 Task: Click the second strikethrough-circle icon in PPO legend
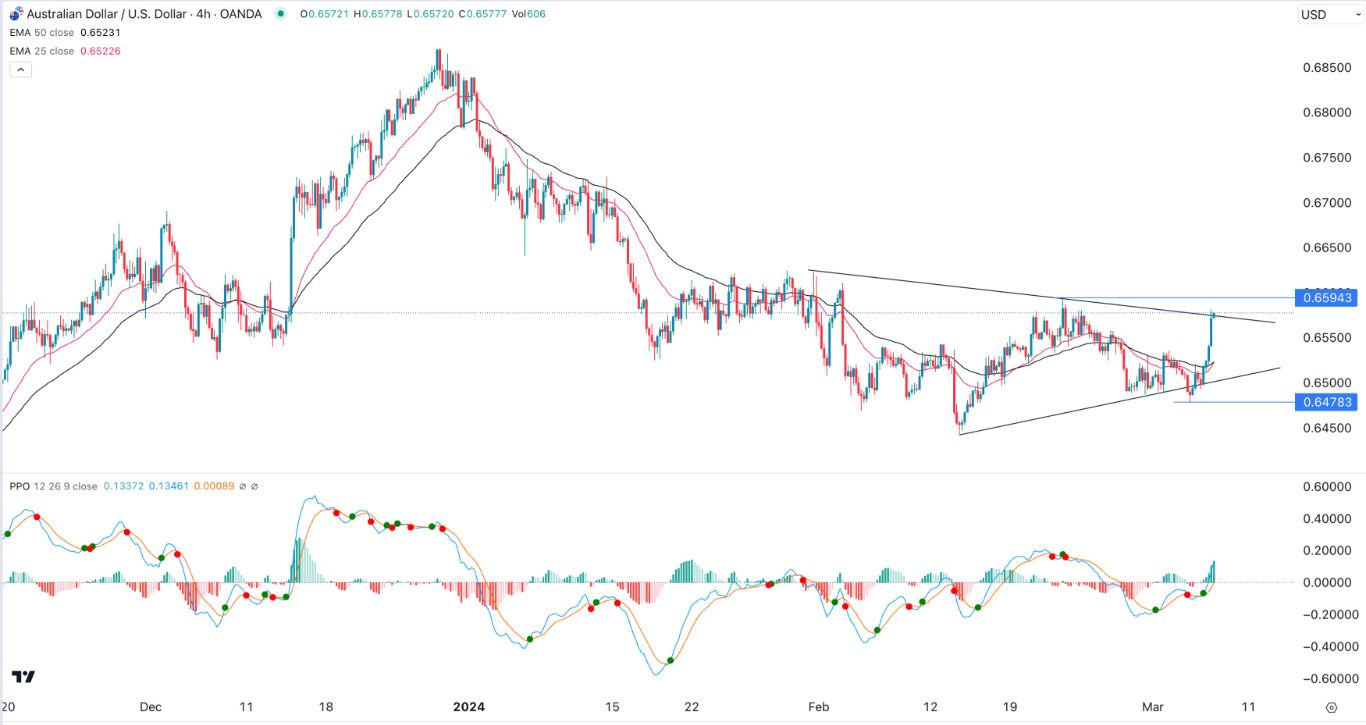255,487
